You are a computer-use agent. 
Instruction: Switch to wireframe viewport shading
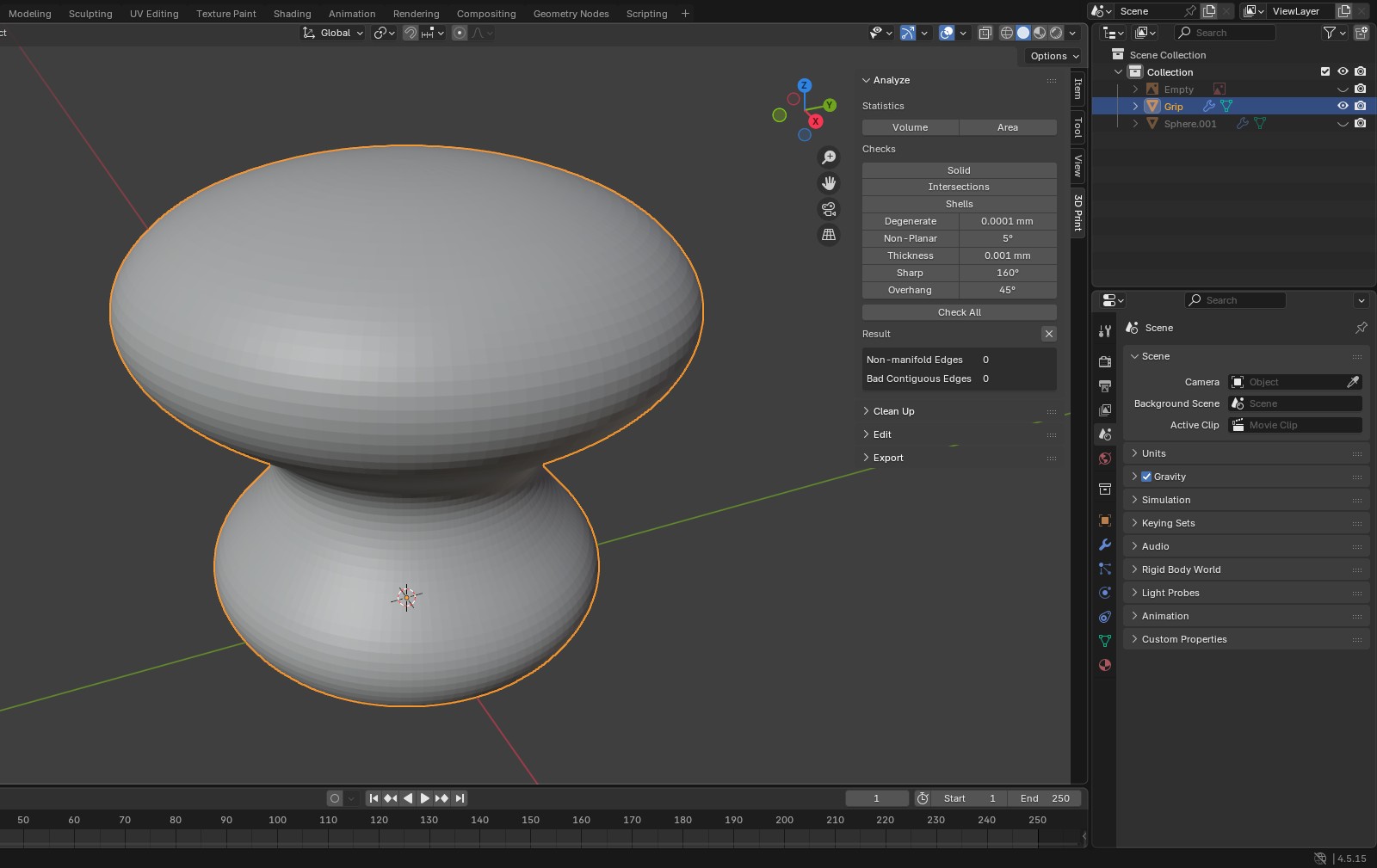point(1006,33)
